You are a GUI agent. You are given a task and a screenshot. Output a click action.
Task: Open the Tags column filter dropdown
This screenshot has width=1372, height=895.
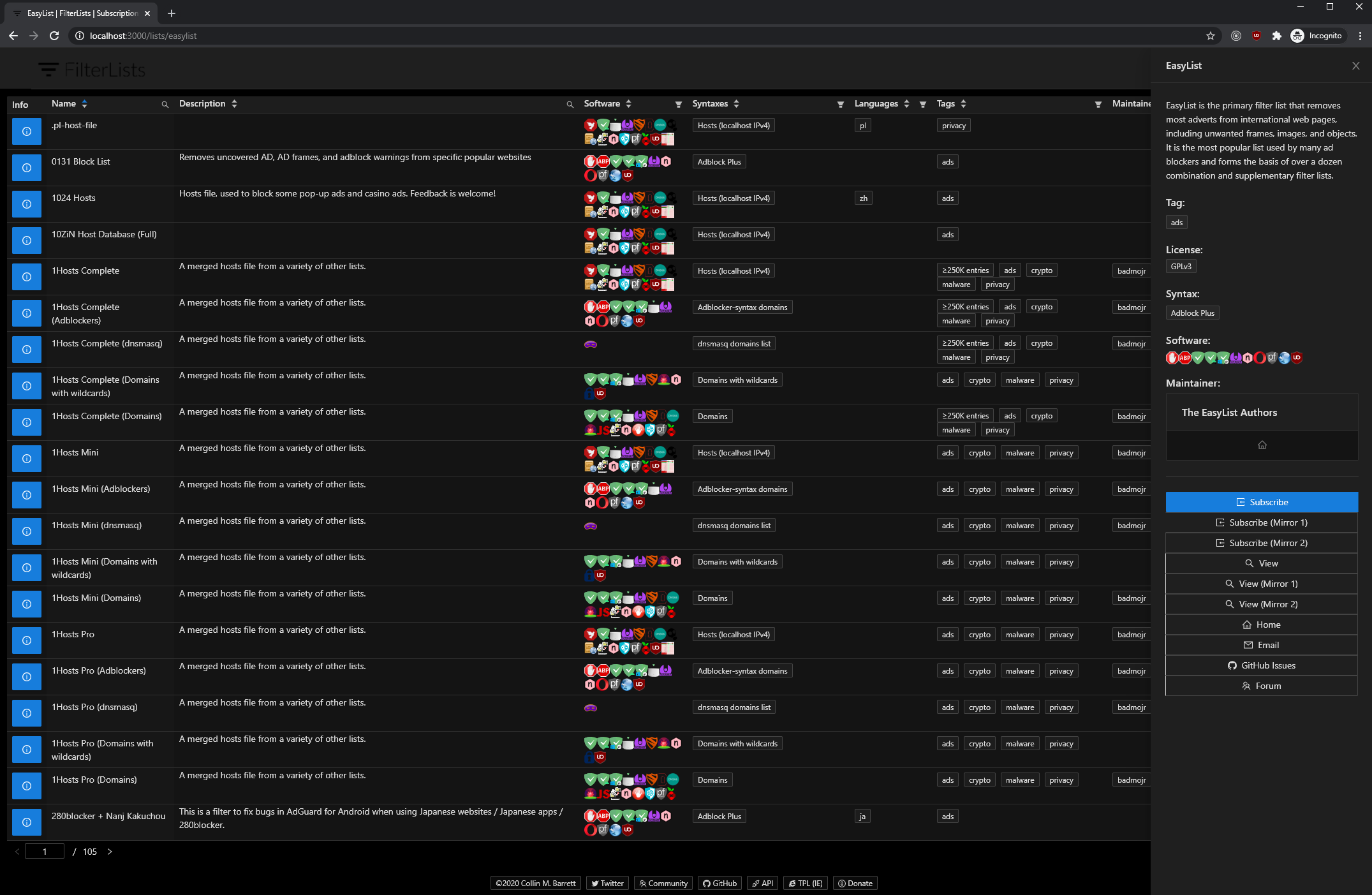[x=1098, y=105]
